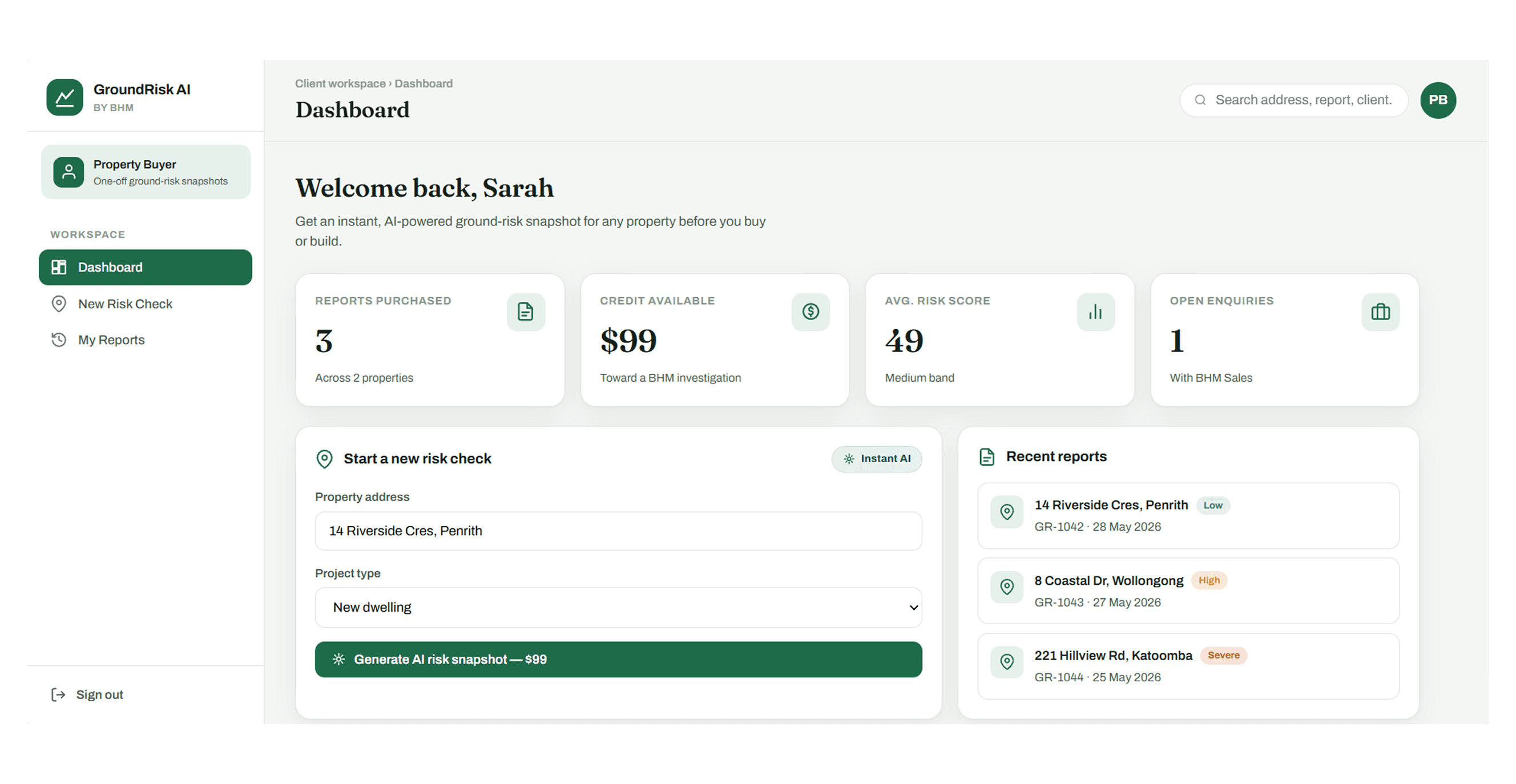The image size is (1516, 784).
Task: Click the Across 2 properties text
Action: pos(364,378)
